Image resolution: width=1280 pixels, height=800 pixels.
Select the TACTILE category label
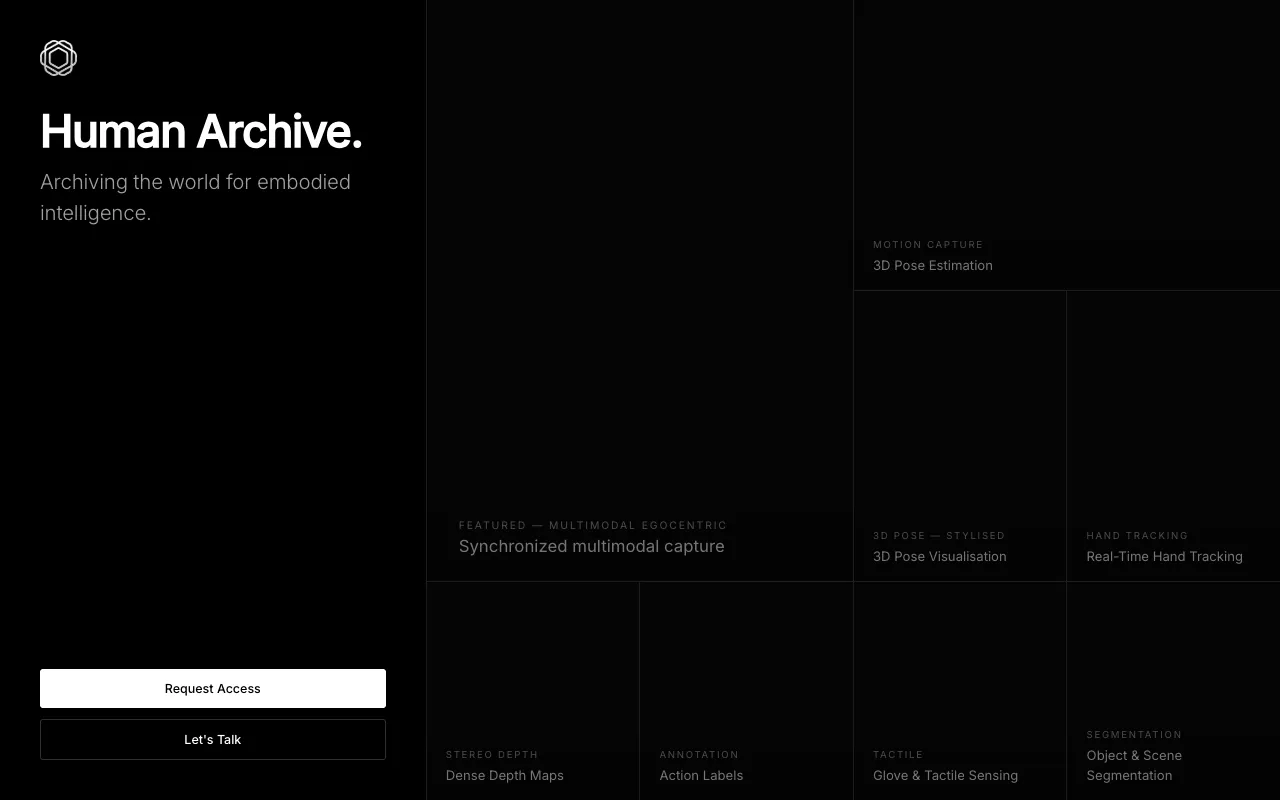click(897, 755)
